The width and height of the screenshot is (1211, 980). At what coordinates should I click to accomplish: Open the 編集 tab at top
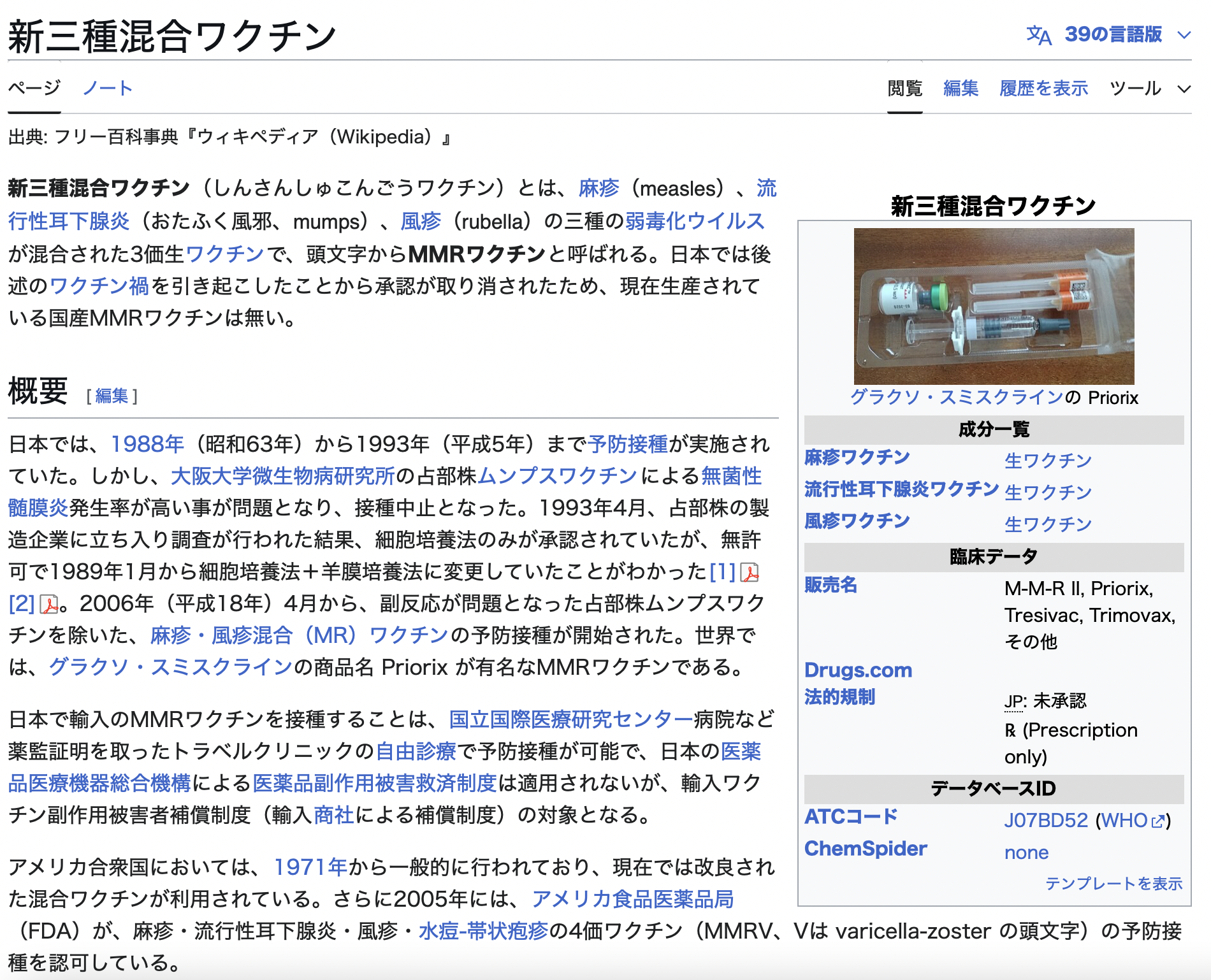coord(961,88)
